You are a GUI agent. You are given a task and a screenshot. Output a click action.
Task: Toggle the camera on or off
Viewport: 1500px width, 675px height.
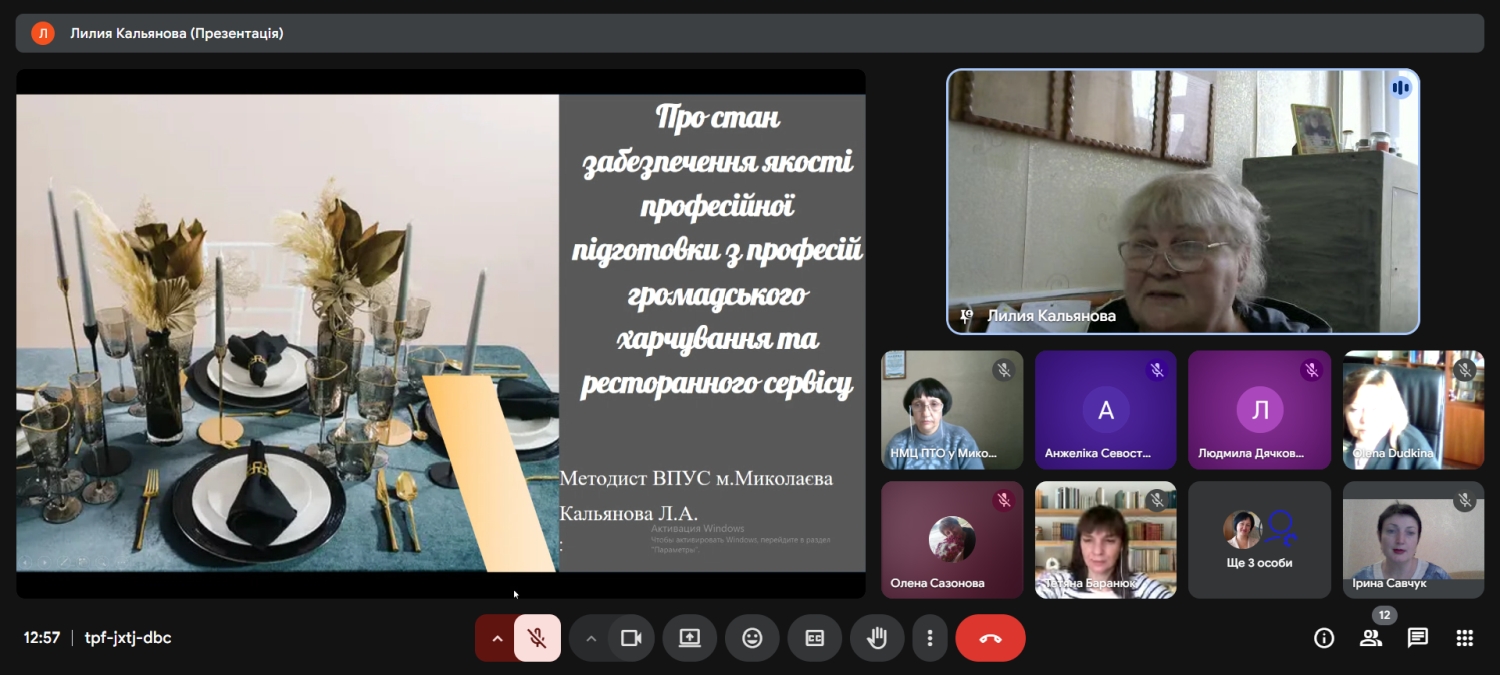[x=631, y=638]
